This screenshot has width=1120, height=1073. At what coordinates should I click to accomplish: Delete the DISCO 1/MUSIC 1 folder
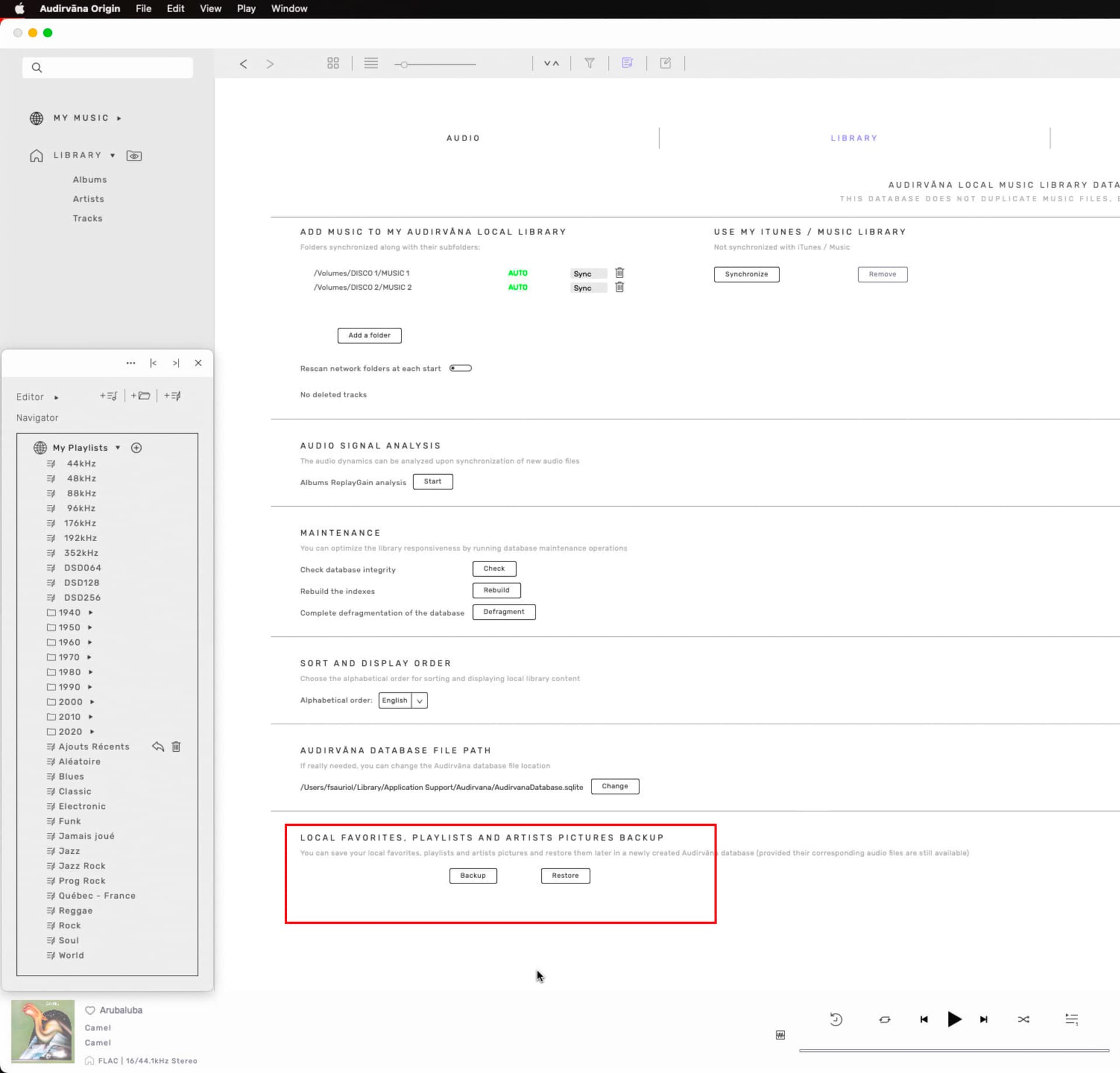click(x=619, y=273)
